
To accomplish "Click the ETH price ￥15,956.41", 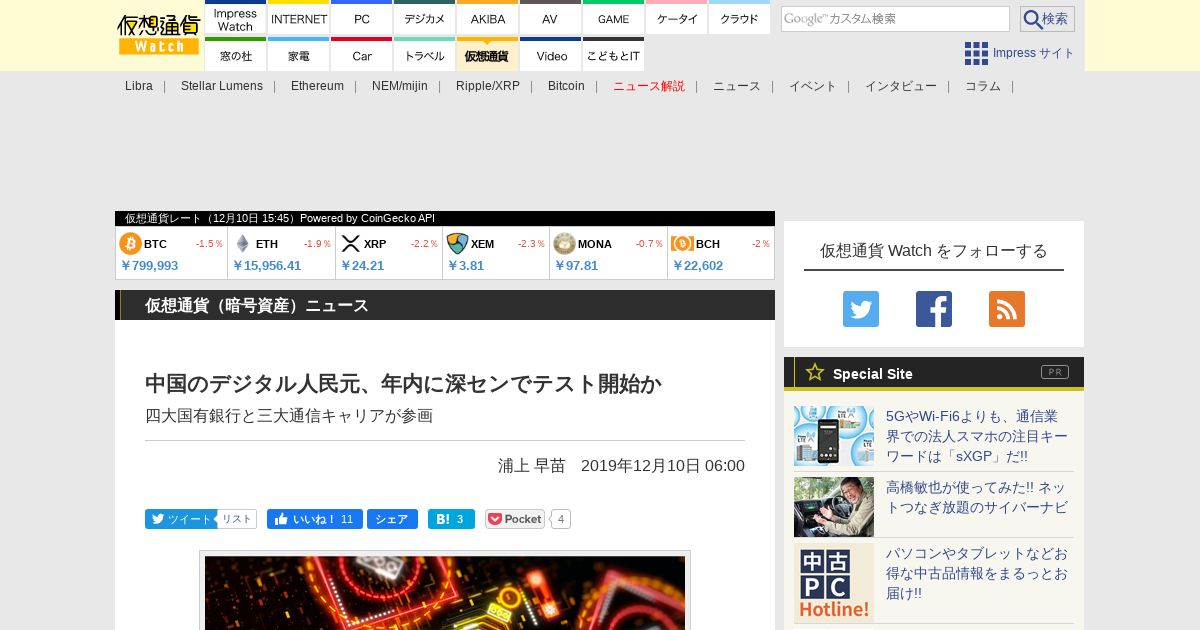I will (267, 266).
